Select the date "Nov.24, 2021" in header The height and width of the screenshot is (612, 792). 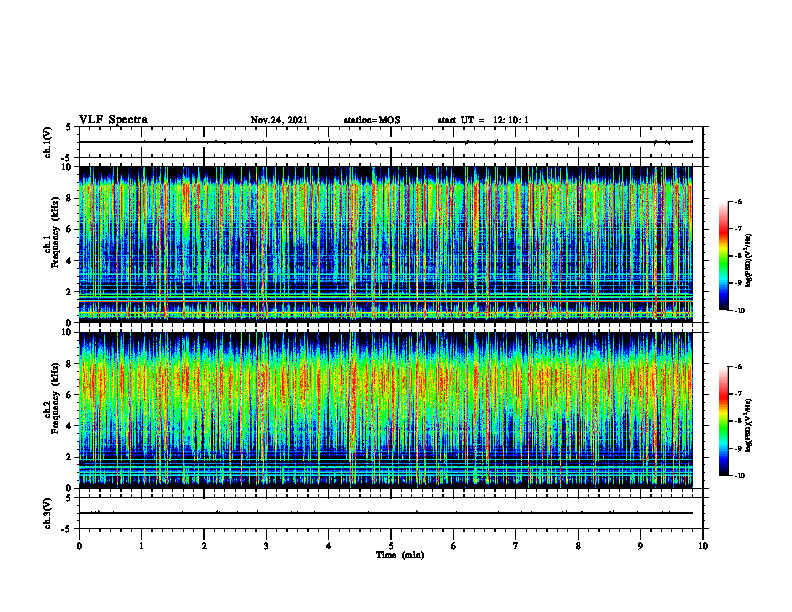(x=279, y=120)
